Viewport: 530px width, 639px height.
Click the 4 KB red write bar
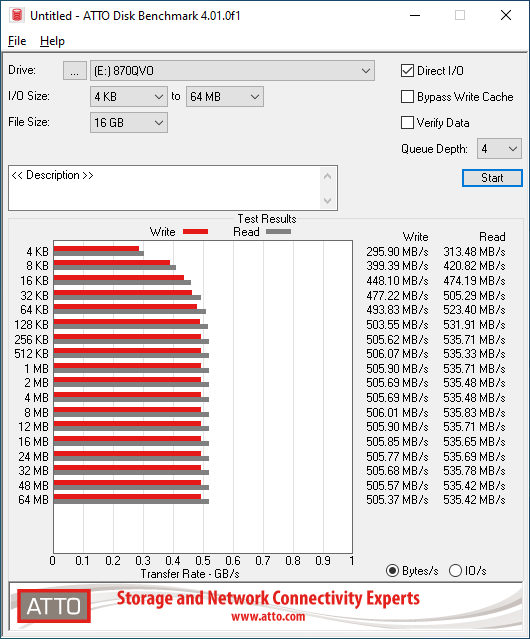[96, 249]
